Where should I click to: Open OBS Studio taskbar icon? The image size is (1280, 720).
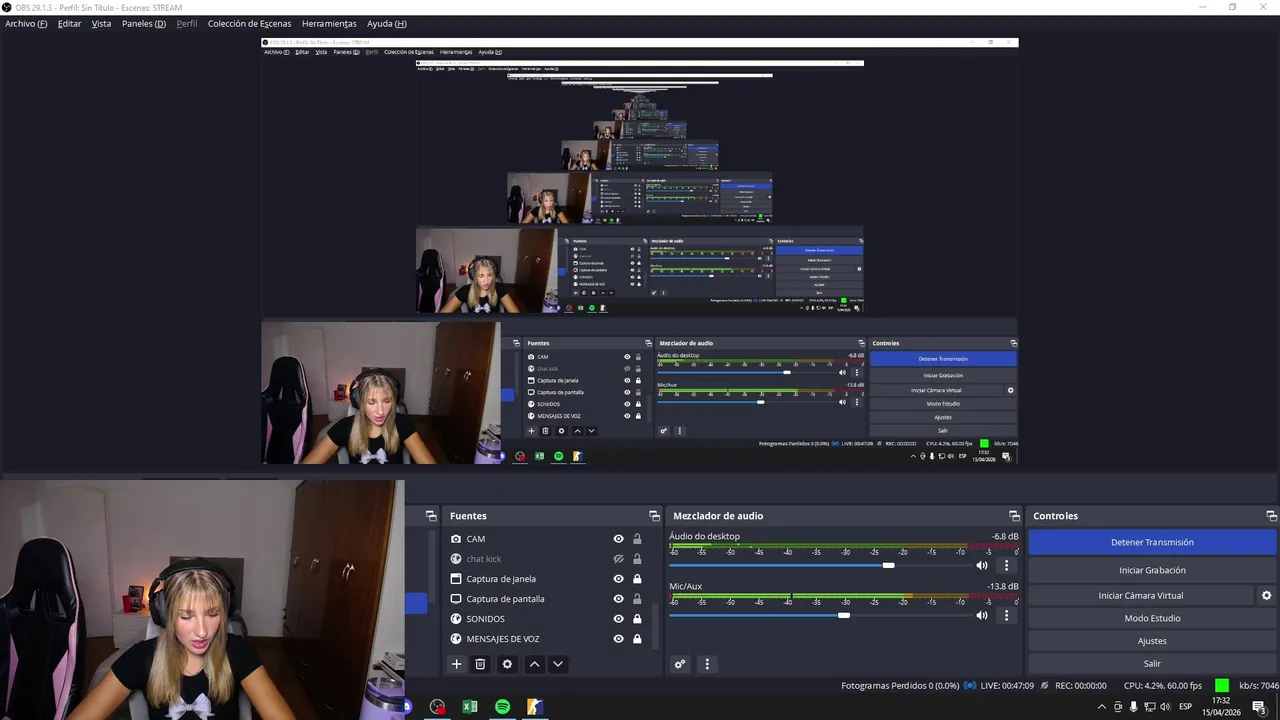click(437, 707)
